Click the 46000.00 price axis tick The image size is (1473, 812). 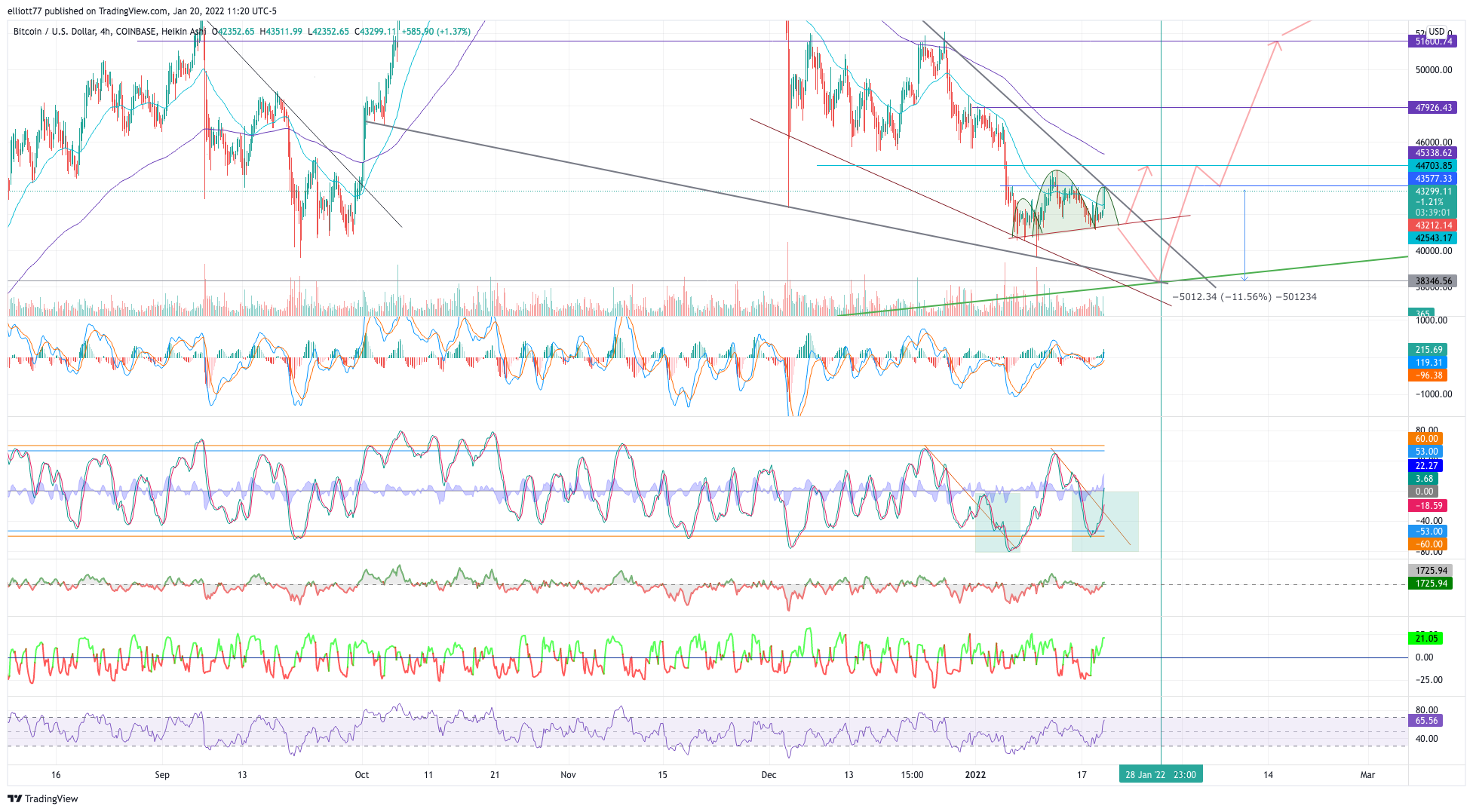[x=1433, y=142]
